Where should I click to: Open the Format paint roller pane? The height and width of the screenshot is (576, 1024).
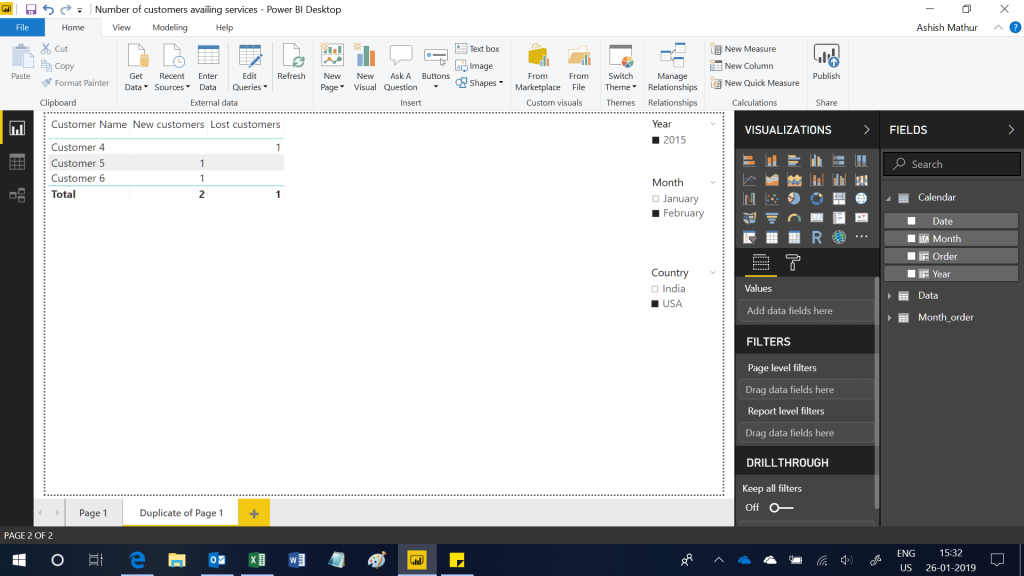(793, 263)
